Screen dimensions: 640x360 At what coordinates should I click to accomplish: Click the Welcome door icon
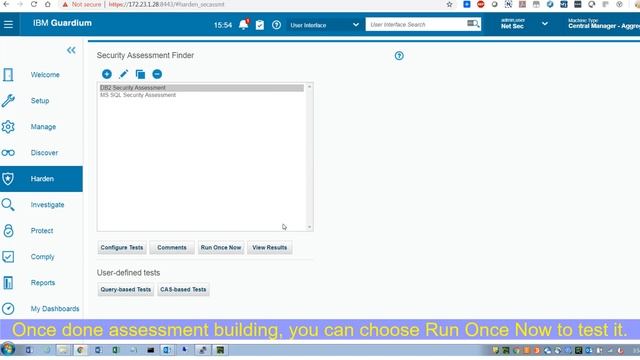pos(8,75)
